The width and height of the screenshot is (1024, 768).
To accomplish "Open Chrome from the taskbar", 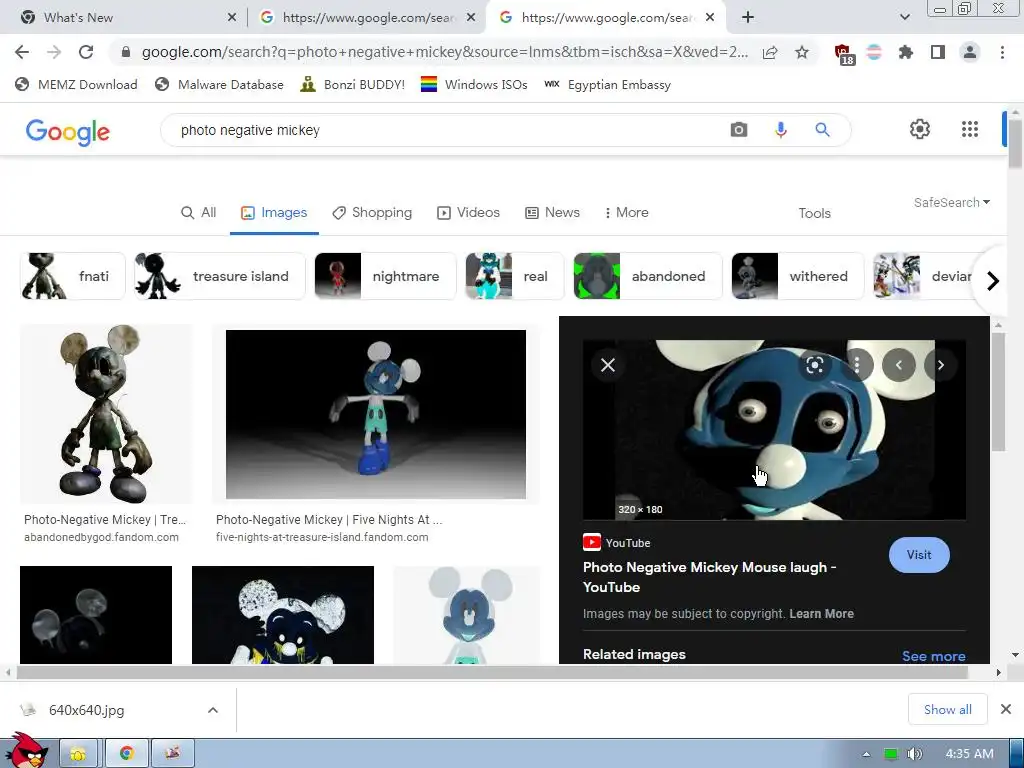I will pyautogui.click(x=127, y=754).
